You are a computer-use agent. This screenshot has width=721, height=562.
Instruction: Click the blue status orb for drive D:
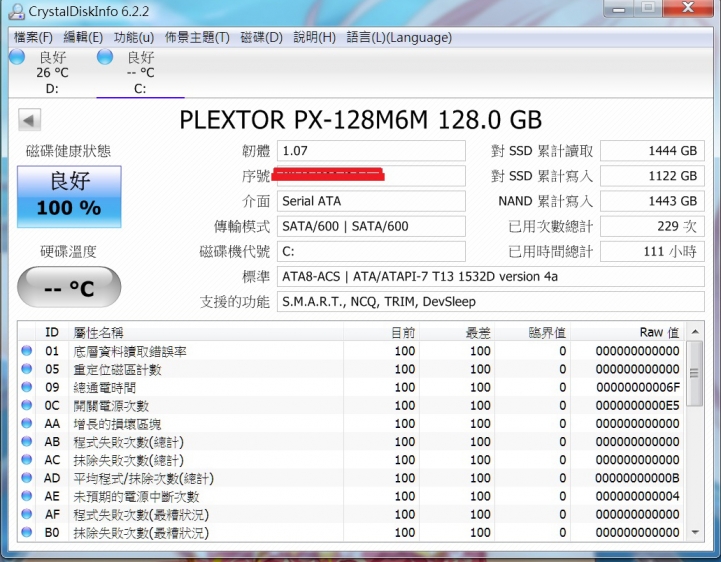pos(17,57)
